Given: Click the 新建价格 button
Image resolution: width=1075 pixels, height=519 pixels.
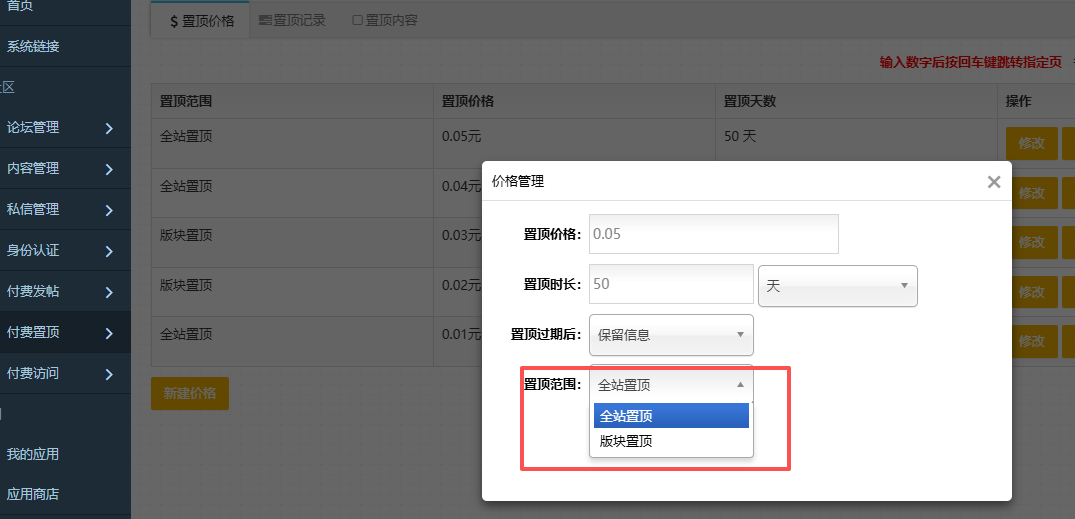Looking at the screenshot, I should tap(190, 393).
